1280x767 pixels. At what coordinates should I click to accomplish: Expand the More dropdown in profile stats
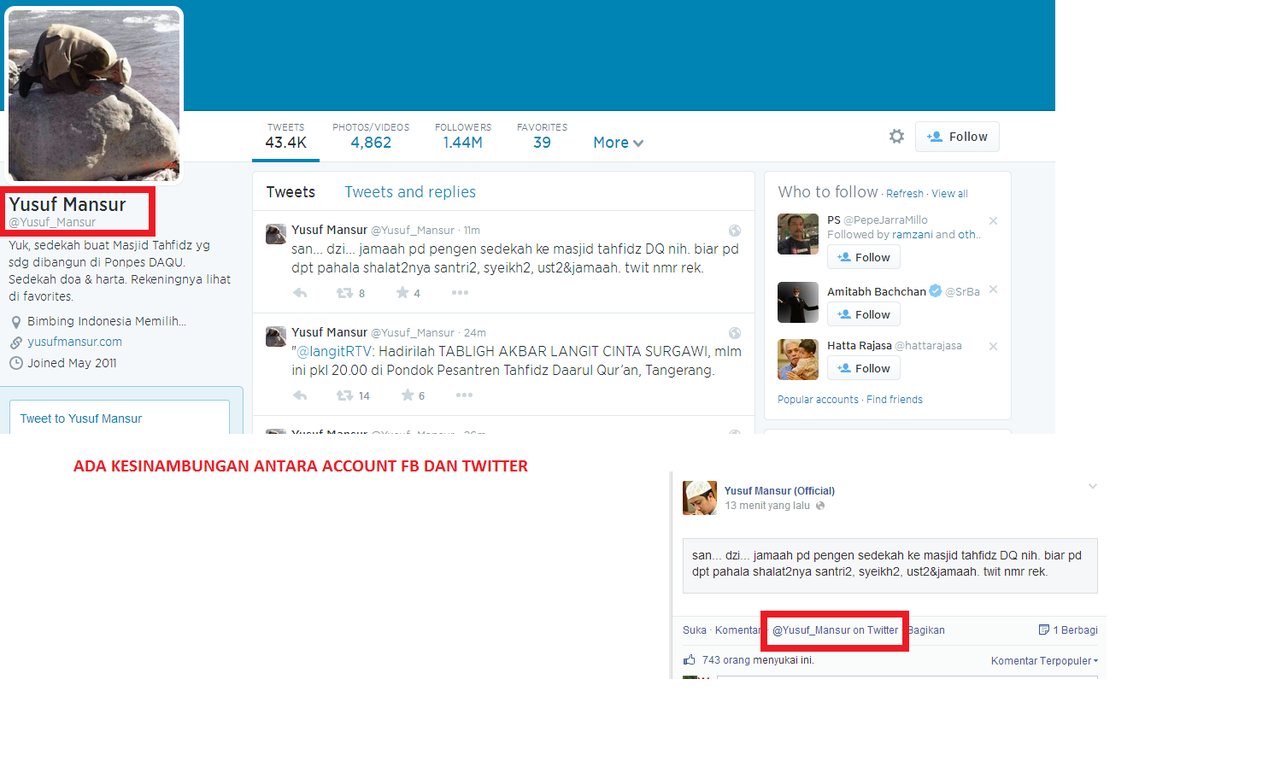(618, 142)
